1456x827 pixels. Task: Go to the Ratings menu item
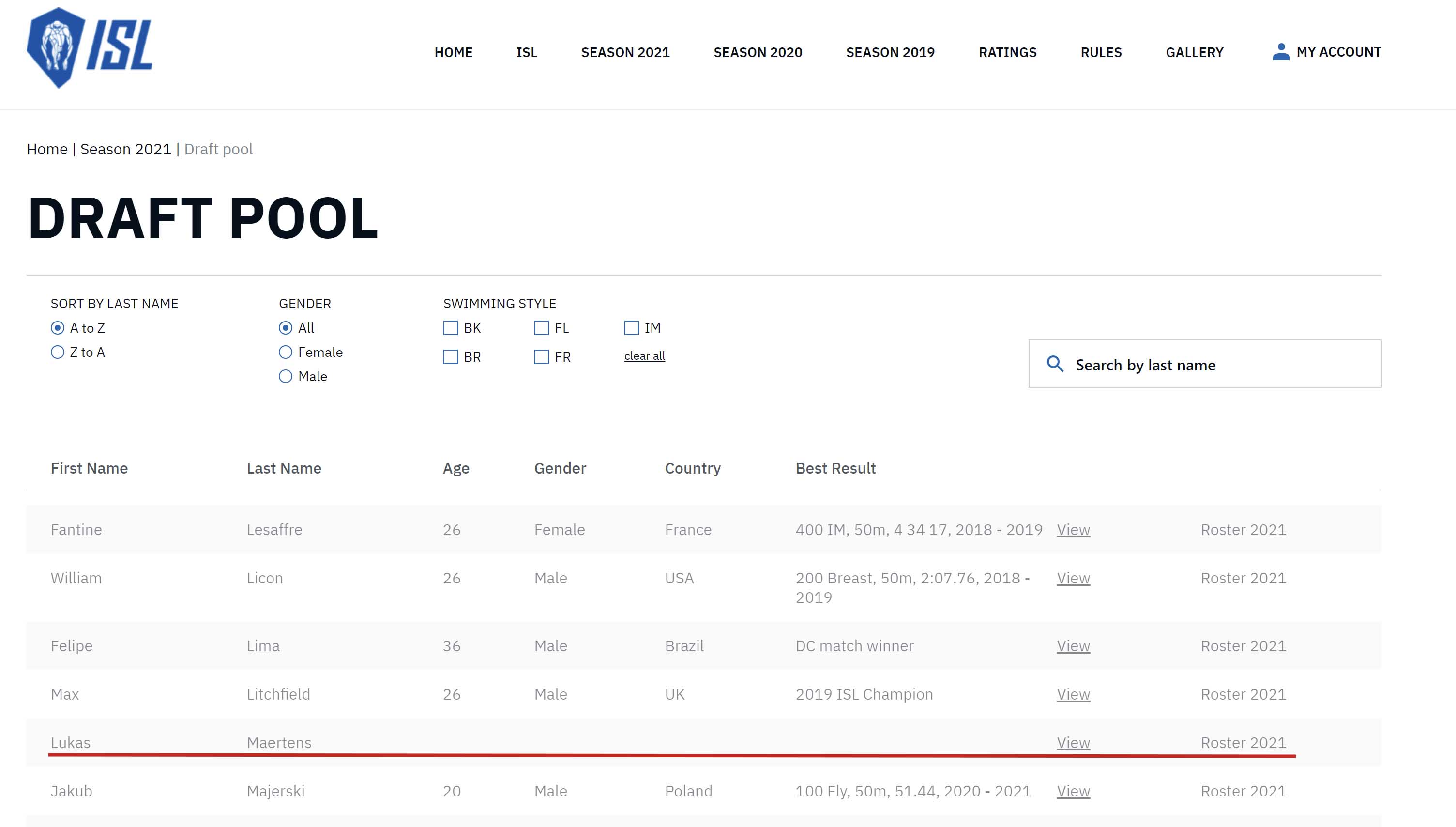[x=1007, y=52]
